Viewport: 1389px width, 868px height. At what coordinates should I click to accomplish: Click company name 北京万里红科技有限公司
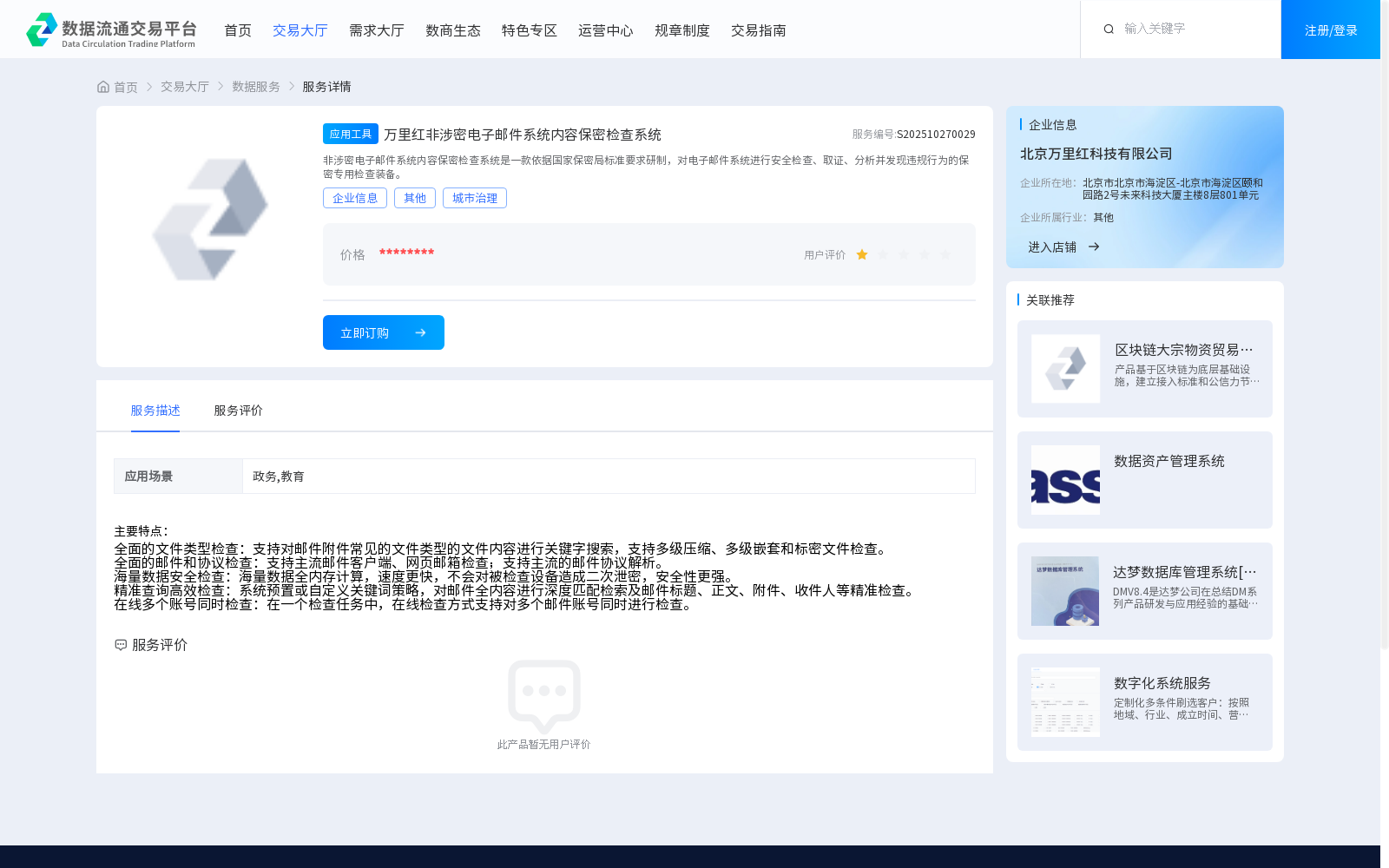point(1096,154)
